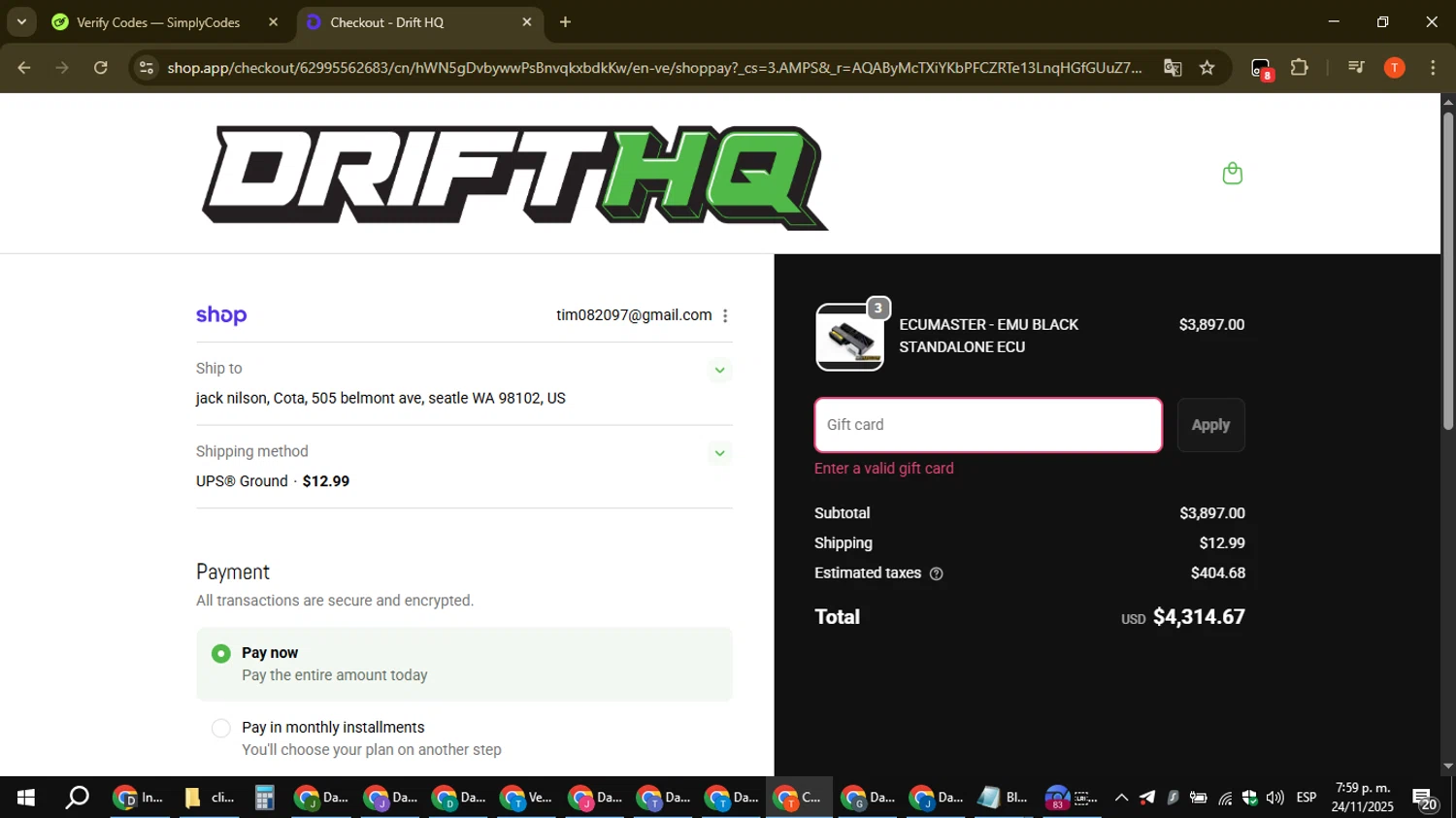The image size is (1456, 818).
Task: Click the email tim082097@gmail.com
Action: coord(634,315)
